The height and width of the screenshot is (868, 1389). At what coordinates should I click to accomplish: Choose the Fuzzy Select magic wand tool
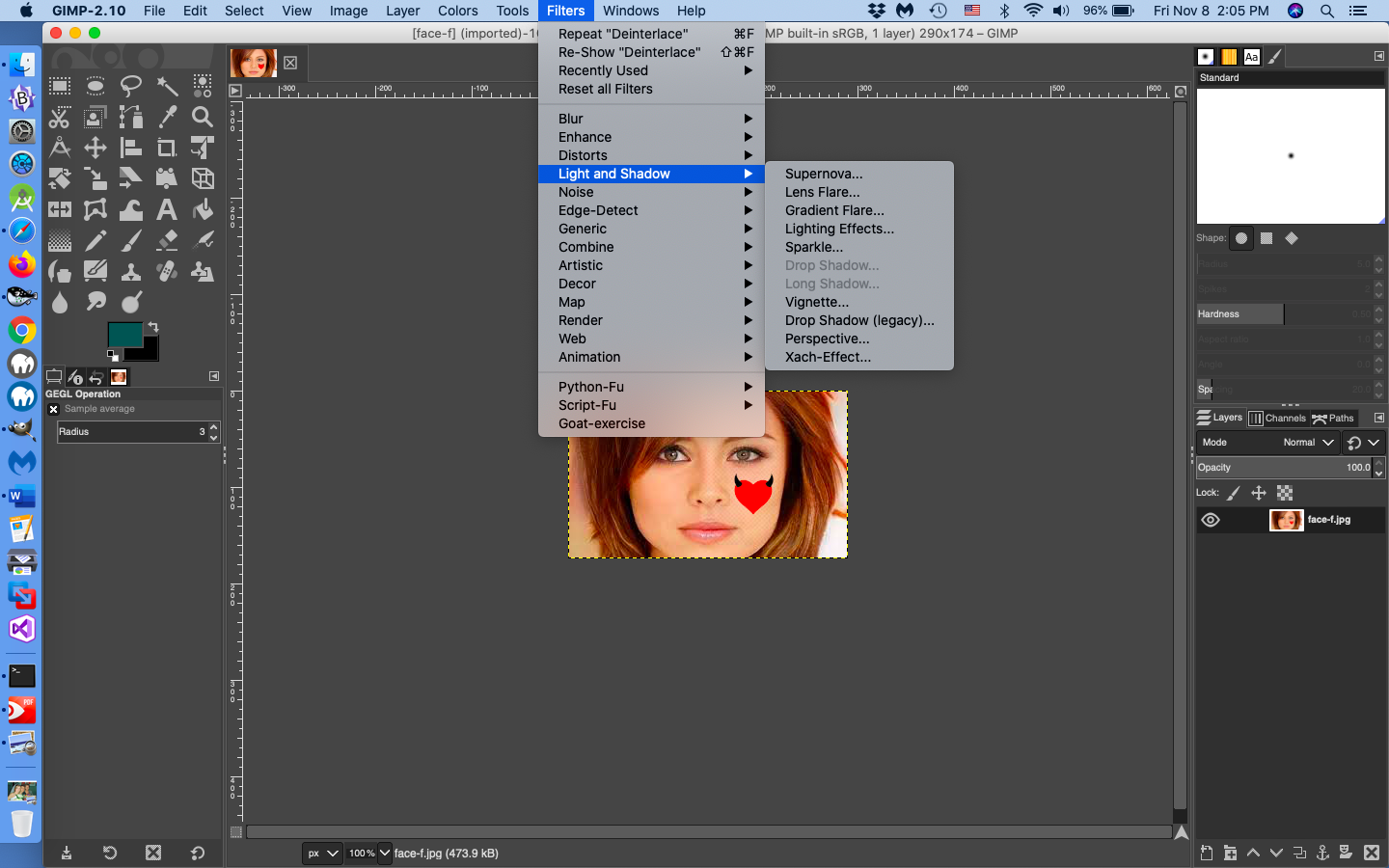tap(167, 87)
